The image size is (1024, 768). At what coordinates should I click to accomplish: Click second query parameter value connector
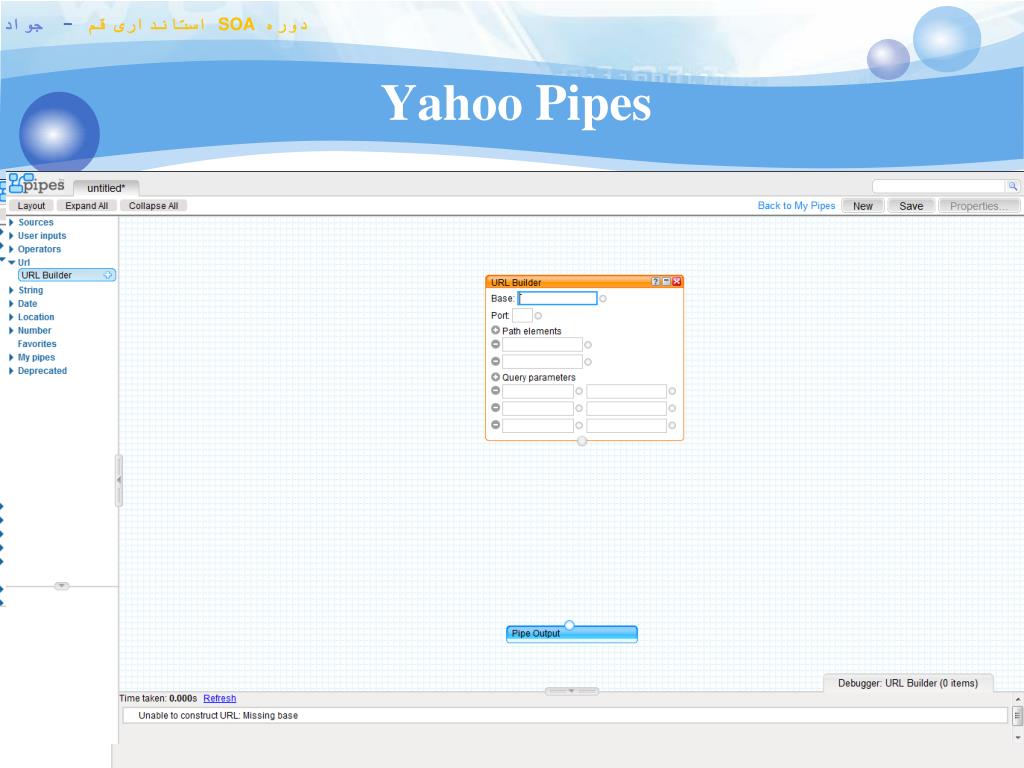click(x=672, y=408)
